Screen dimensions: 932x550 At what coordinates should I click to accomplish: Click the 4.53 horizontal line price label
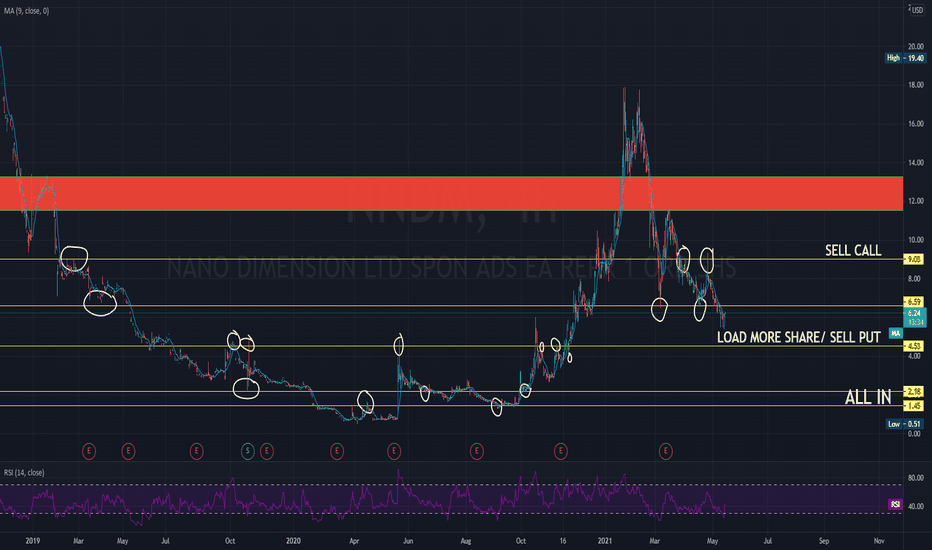[914, 345]
